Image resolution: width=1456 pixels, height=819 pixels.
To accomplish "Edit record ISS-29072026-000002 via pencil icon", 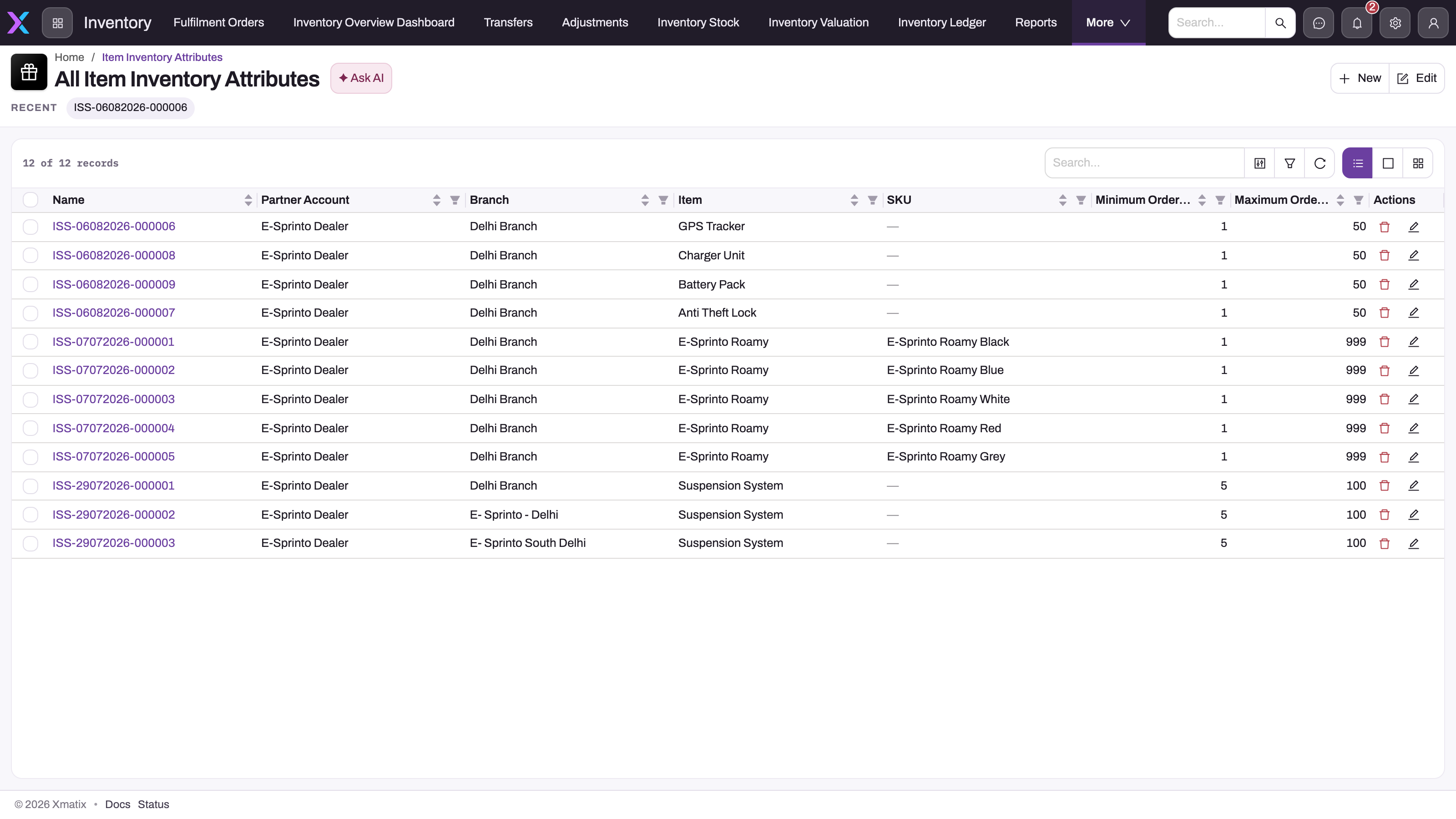I will [x=1413, y=515].
